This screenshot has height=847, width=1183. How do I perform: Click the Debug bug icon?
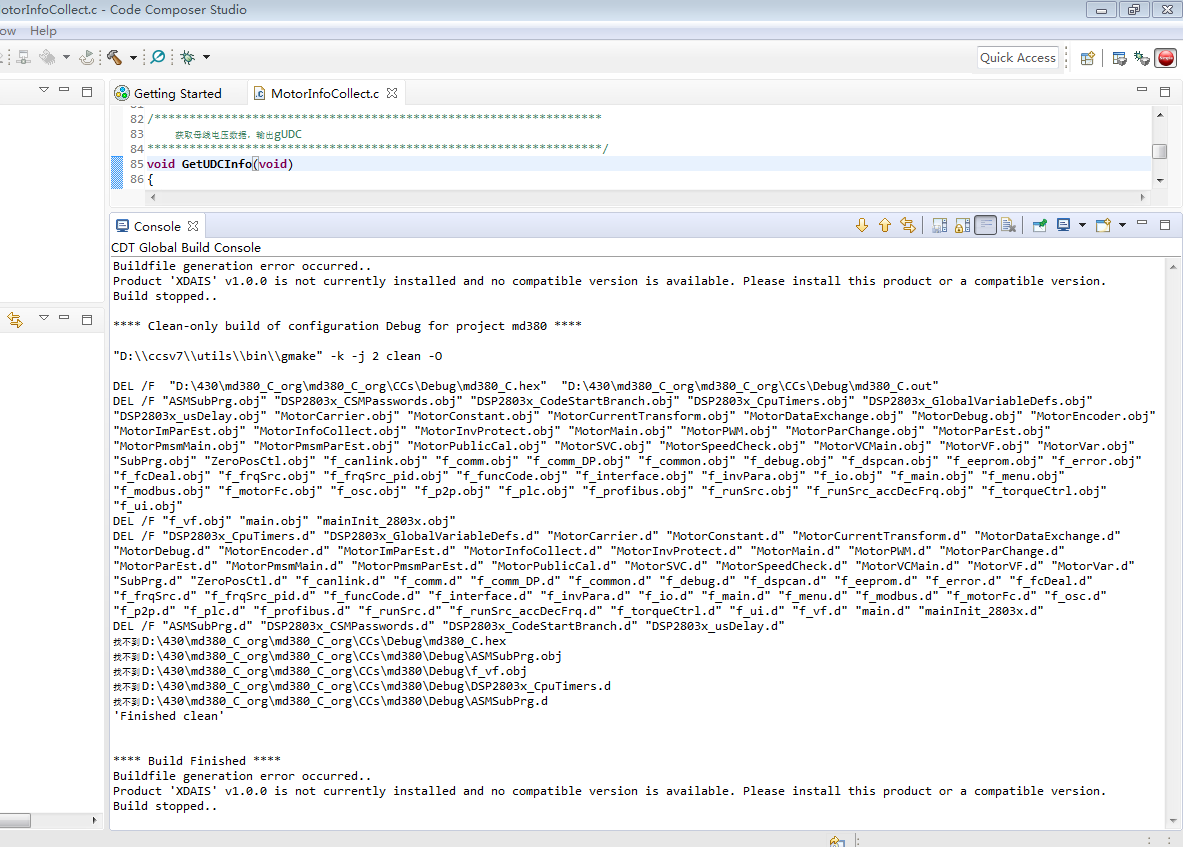click(x=188, y=57)
